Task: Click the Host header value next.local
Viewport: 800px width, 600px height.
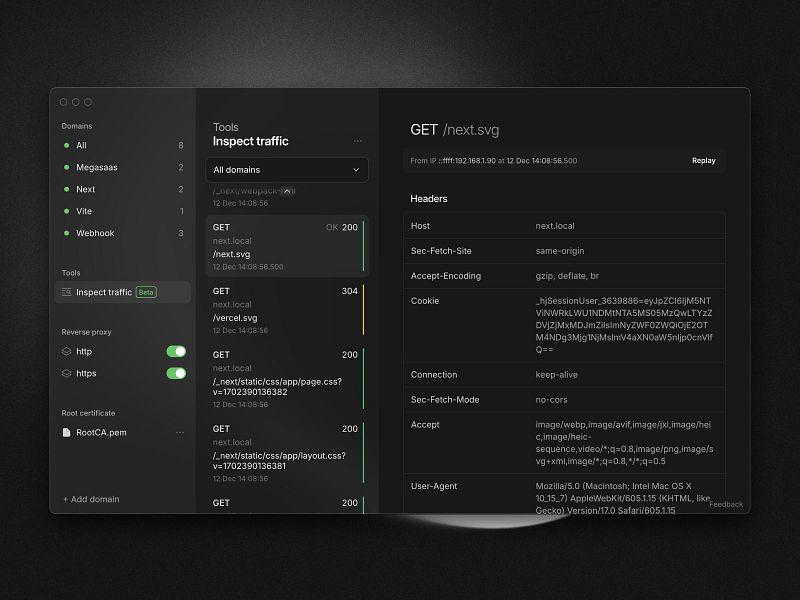Action: click(555, 226)
